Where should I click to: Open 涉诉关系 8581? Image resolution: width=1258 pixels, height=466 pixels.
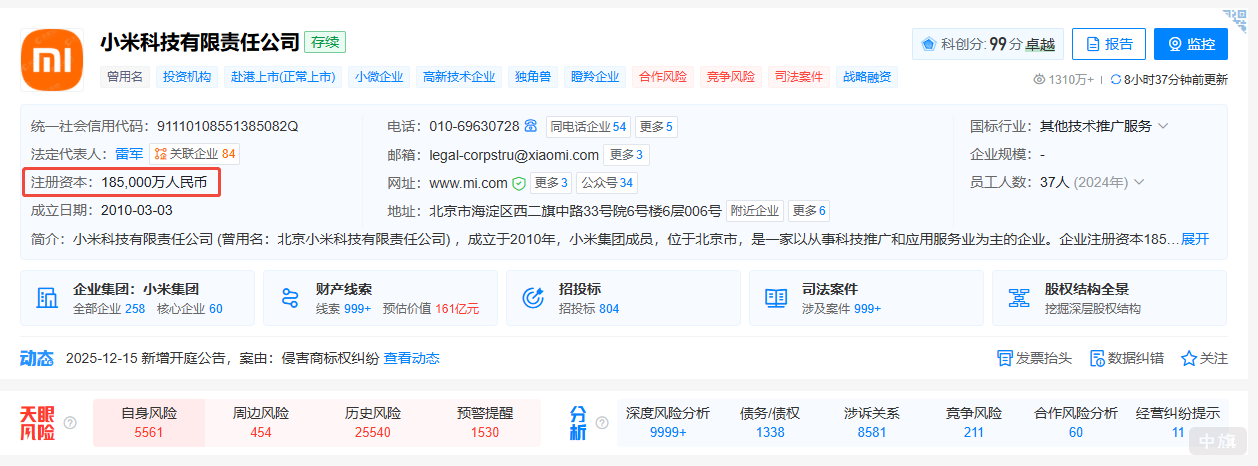pos(872,423)
